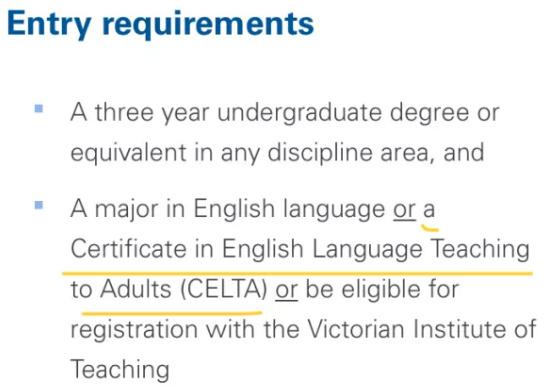The width and height of the screenshot is (548, 388).
Task: Click the yellow underline beneath 'to Adults (CELTA)'
Action: [172, 312]
